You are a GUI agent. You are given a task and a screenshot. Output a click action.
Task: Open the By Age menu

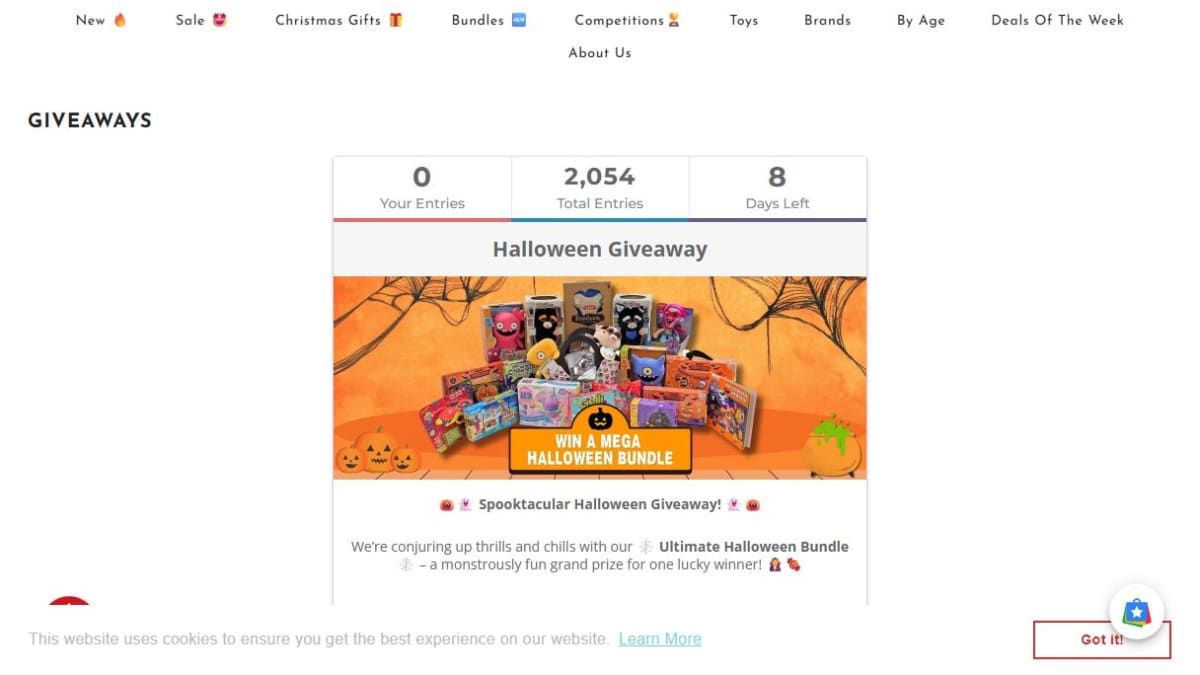coord(921,20)
